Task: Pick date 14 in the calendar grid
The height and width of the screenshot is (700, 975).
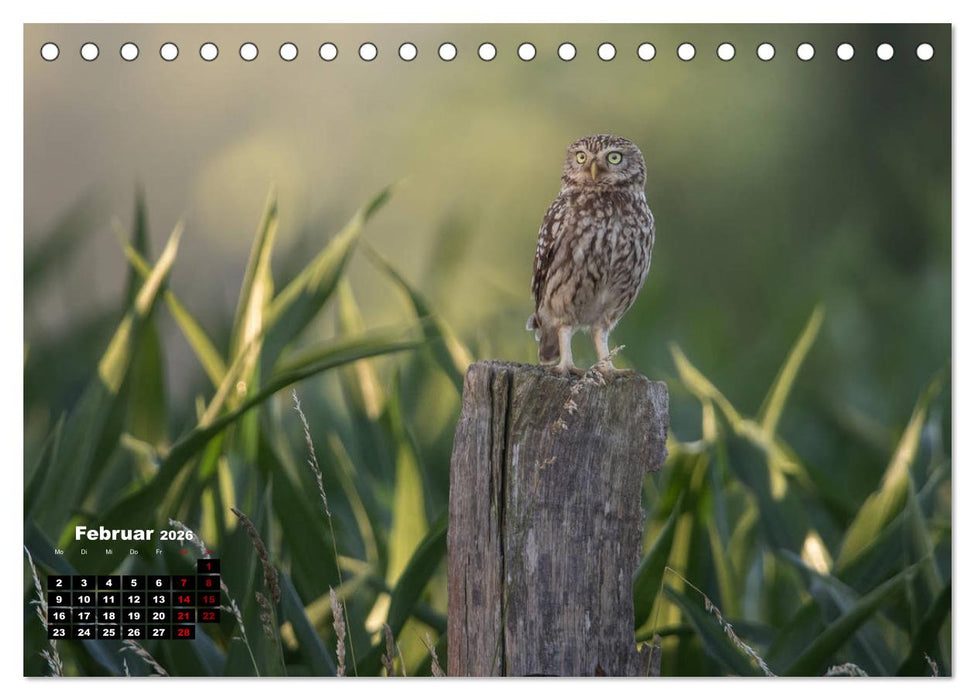Action: 183,600
